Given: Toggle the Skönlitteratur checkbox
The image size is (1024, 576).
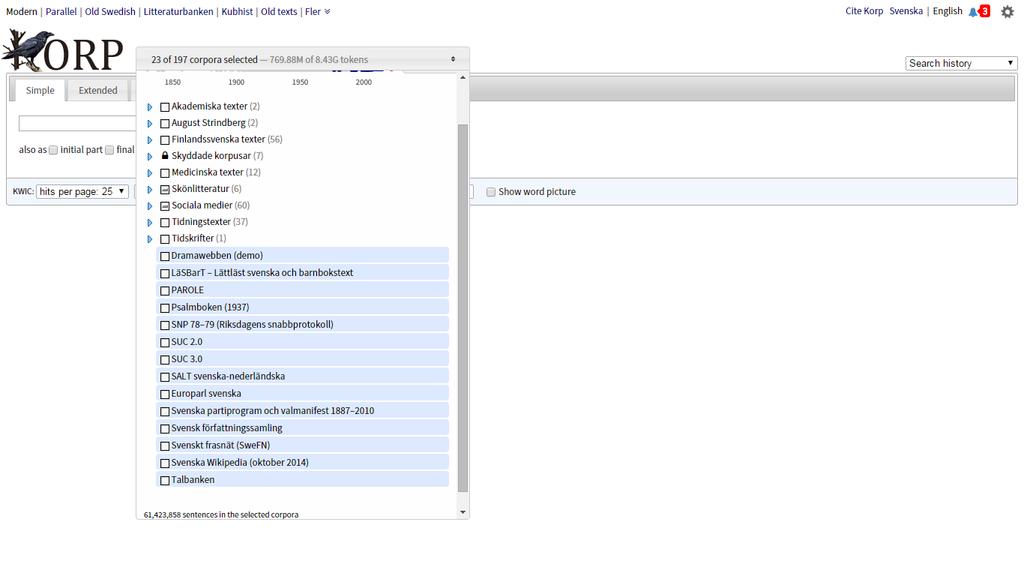Looking at the screenshot, I should point(165,189).
